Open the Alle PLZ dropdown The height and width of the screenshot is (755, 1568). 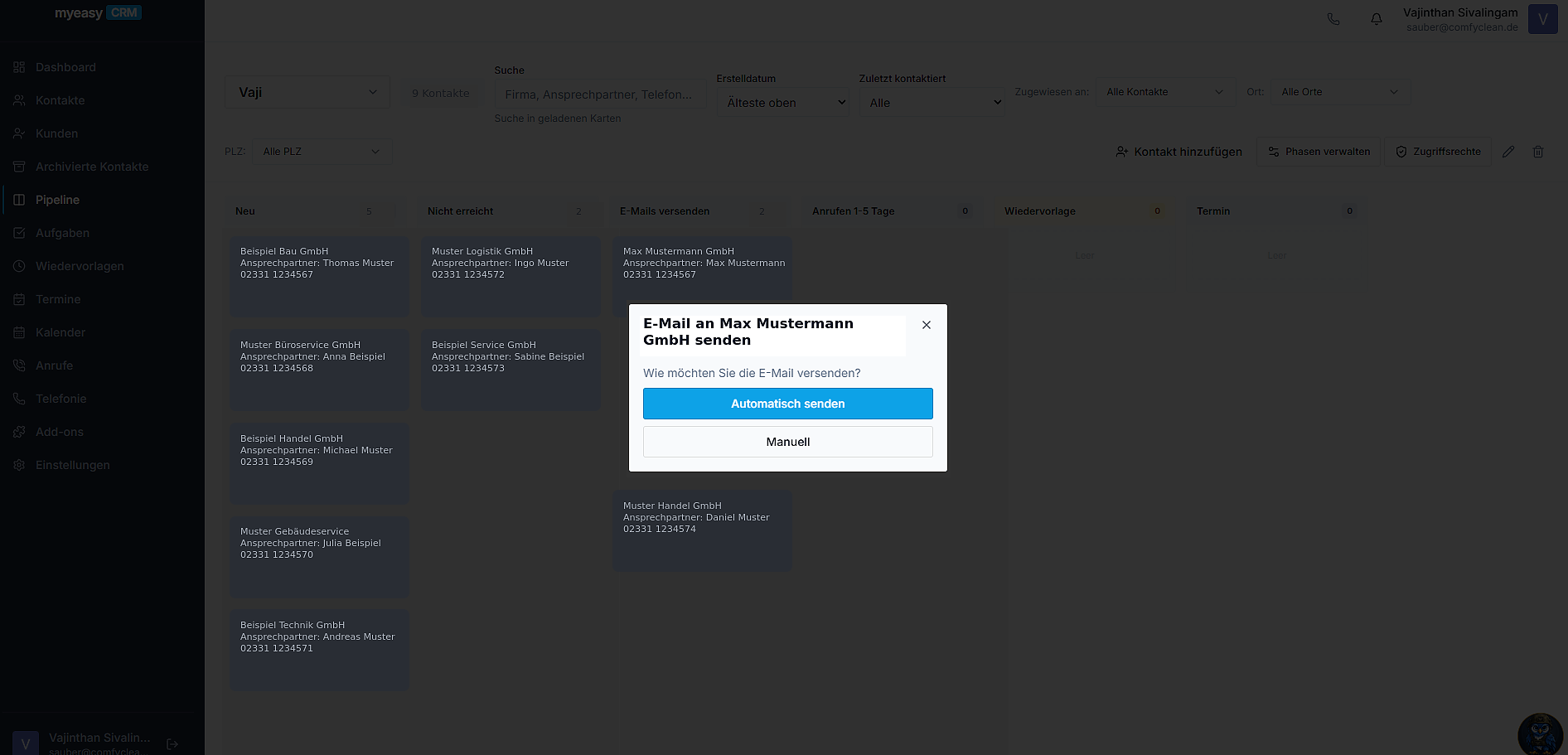tap(322, 152)
